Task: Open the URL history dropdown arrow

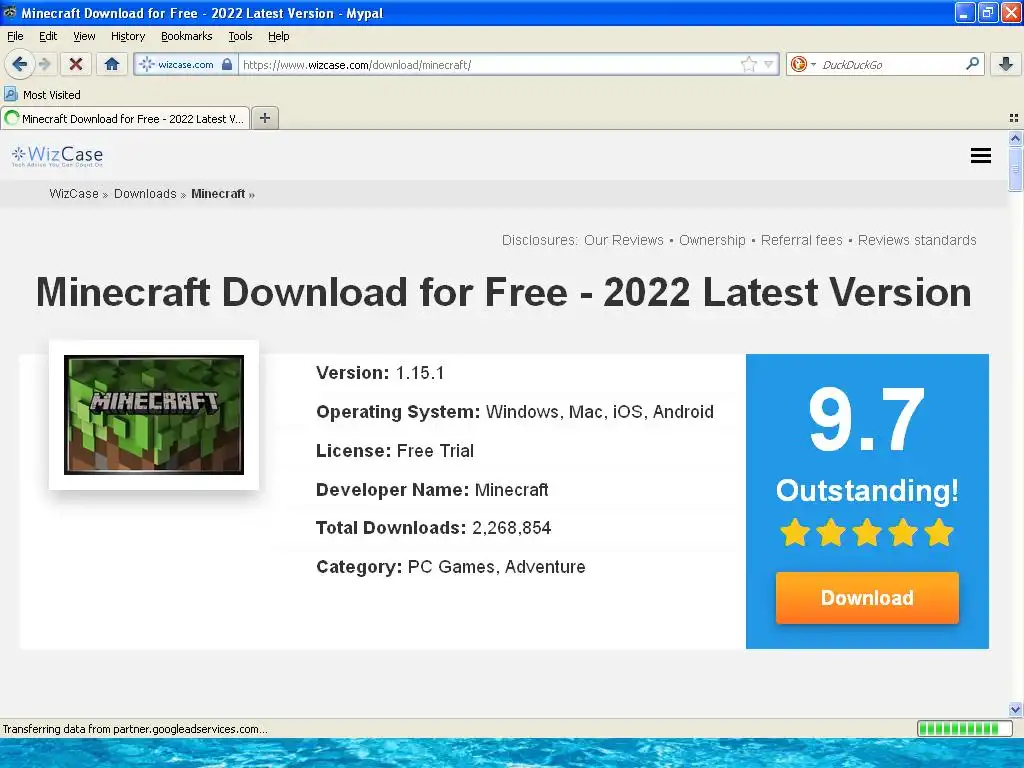Action: [769, 64]
